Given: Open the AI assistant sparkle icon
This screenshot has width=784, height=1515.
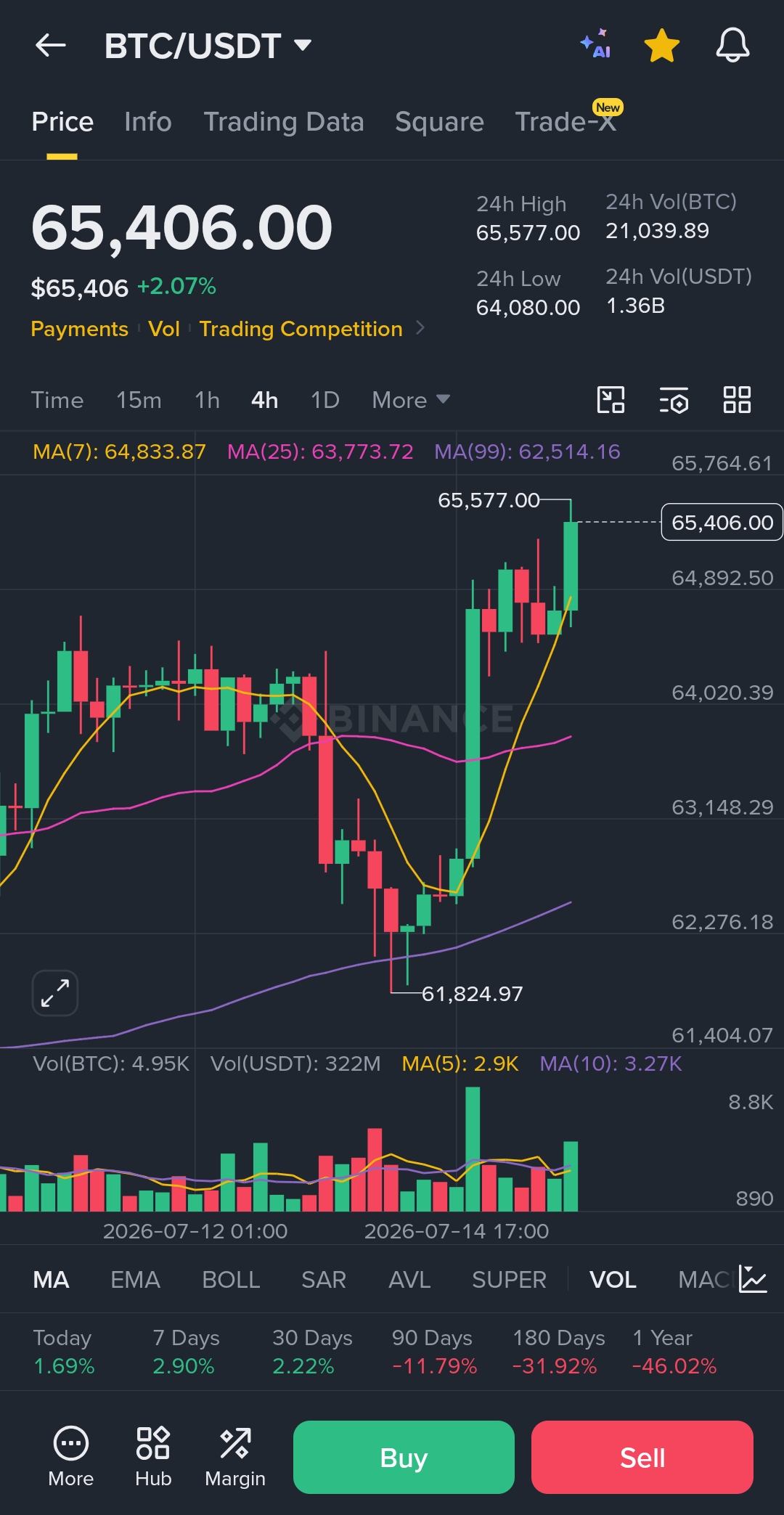Looking at the screenshot, I should [595, 44].
